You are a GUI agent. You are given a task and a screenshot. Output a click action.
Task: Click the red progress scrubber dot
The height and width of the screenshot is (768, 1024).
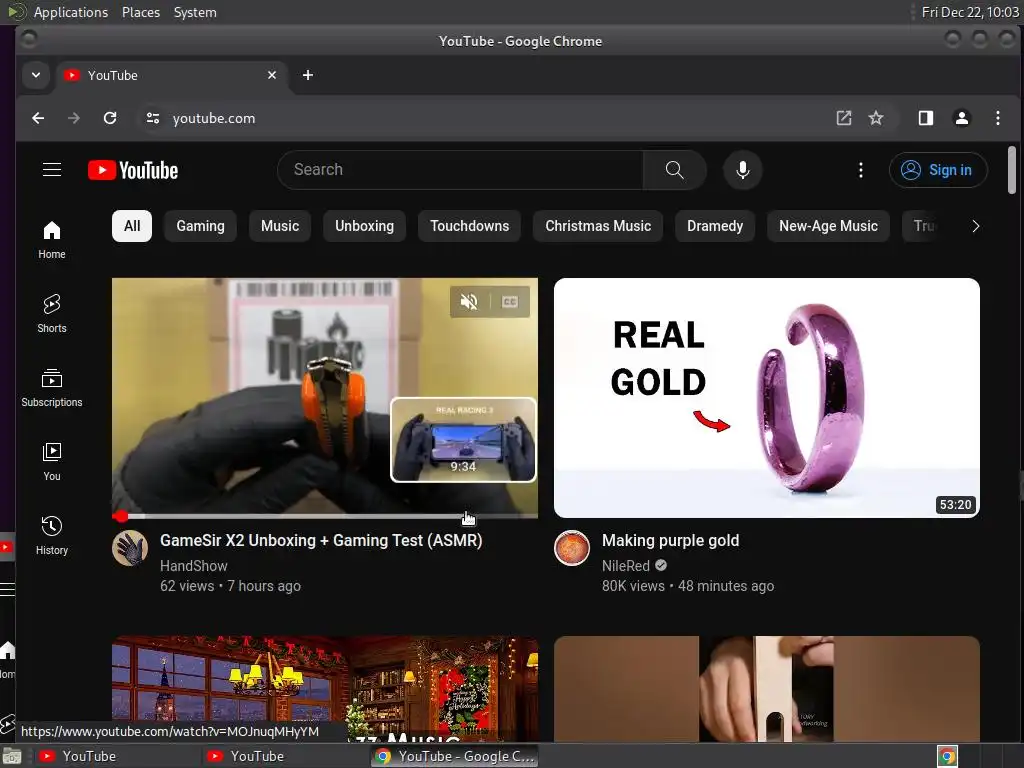(x=121, y=516)
